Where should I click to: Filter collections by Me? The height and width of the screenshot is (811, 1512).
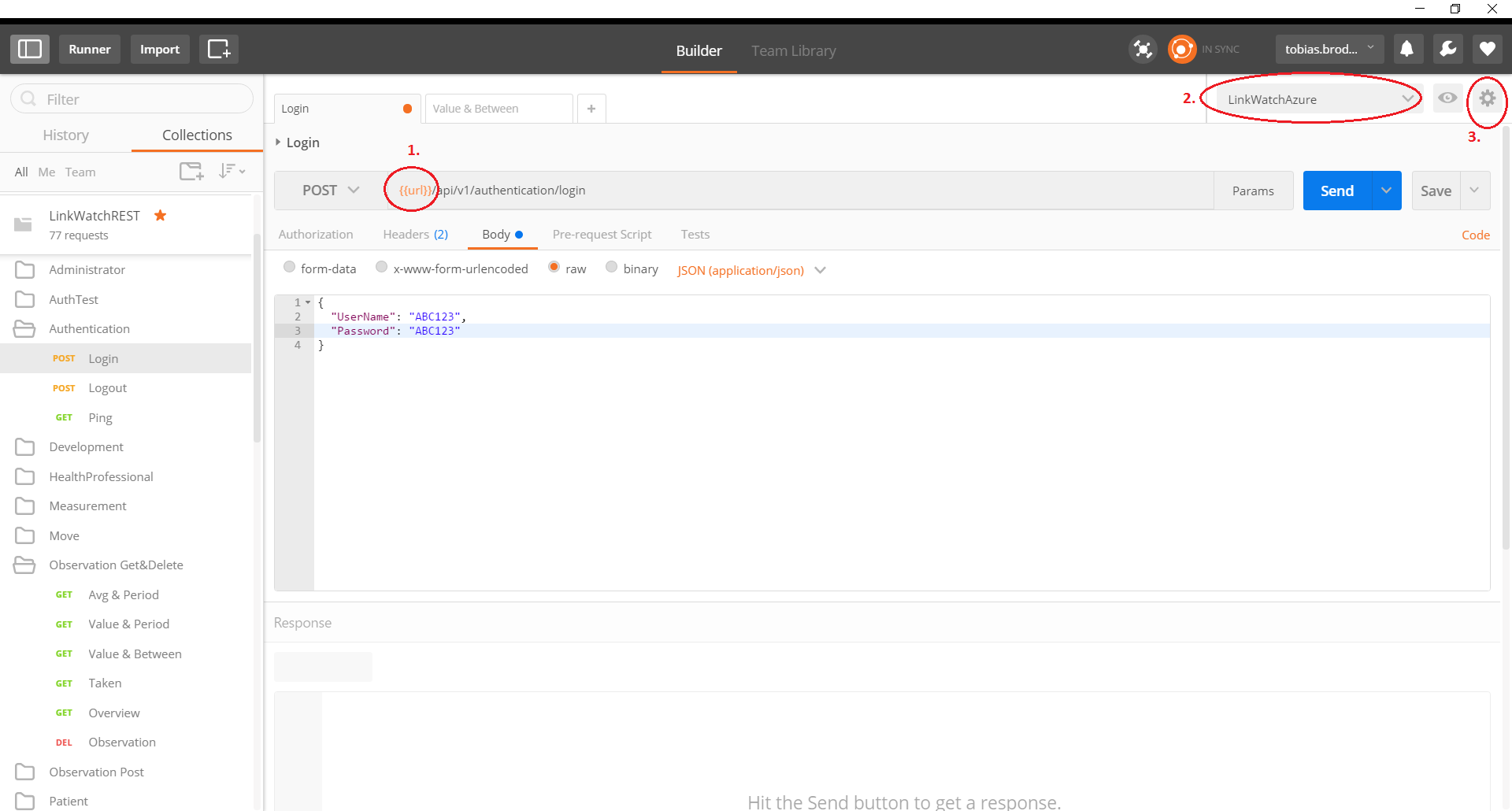point(46,172)
